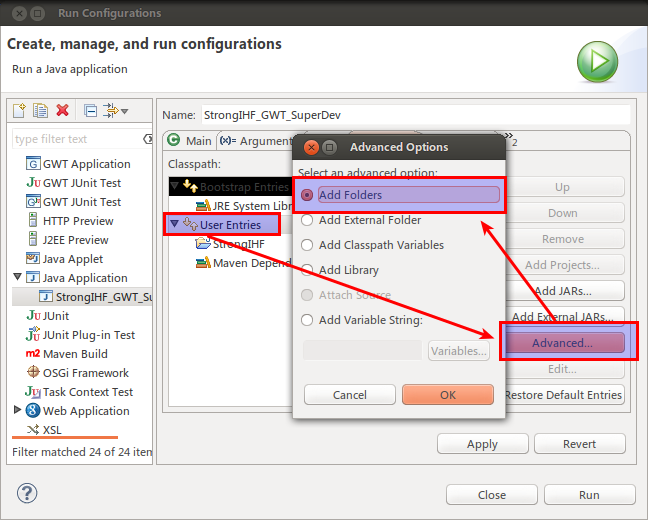Click the Close button at bottom
Image resolution: width=648 pixels, height=520 pixels.
click(x=492, y=495)
